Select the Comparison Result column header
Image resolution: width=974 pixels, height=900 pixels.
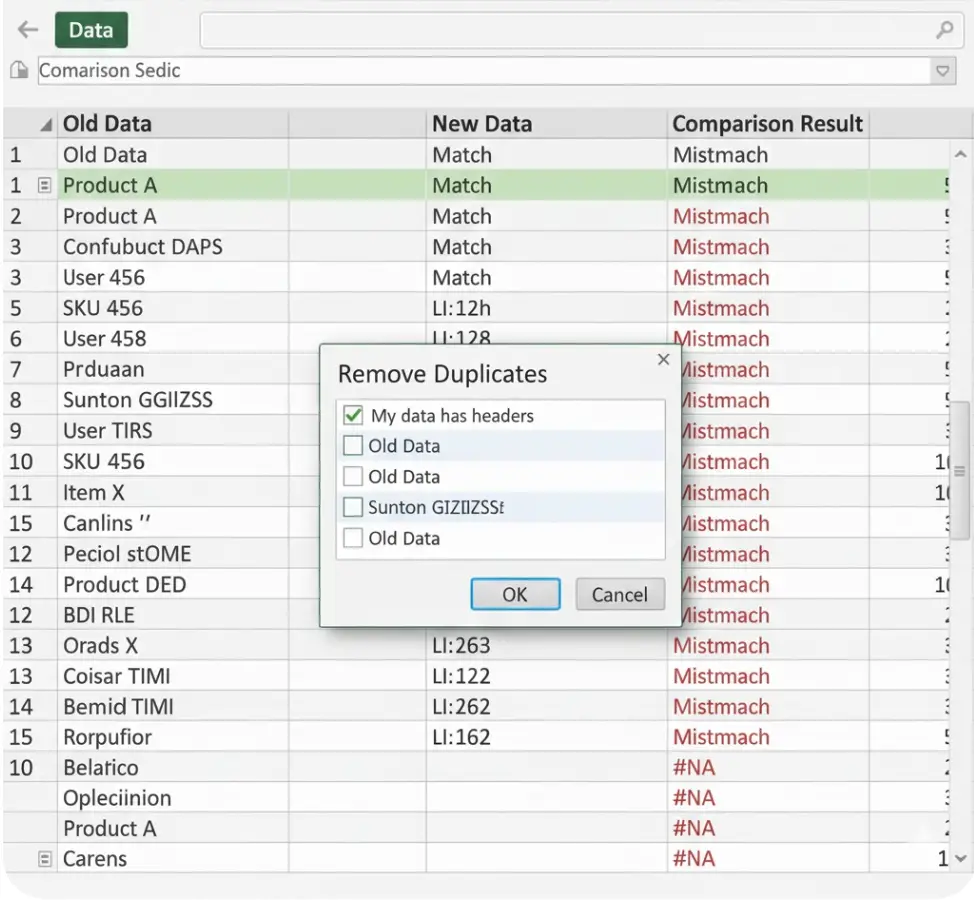coord(767,124)
